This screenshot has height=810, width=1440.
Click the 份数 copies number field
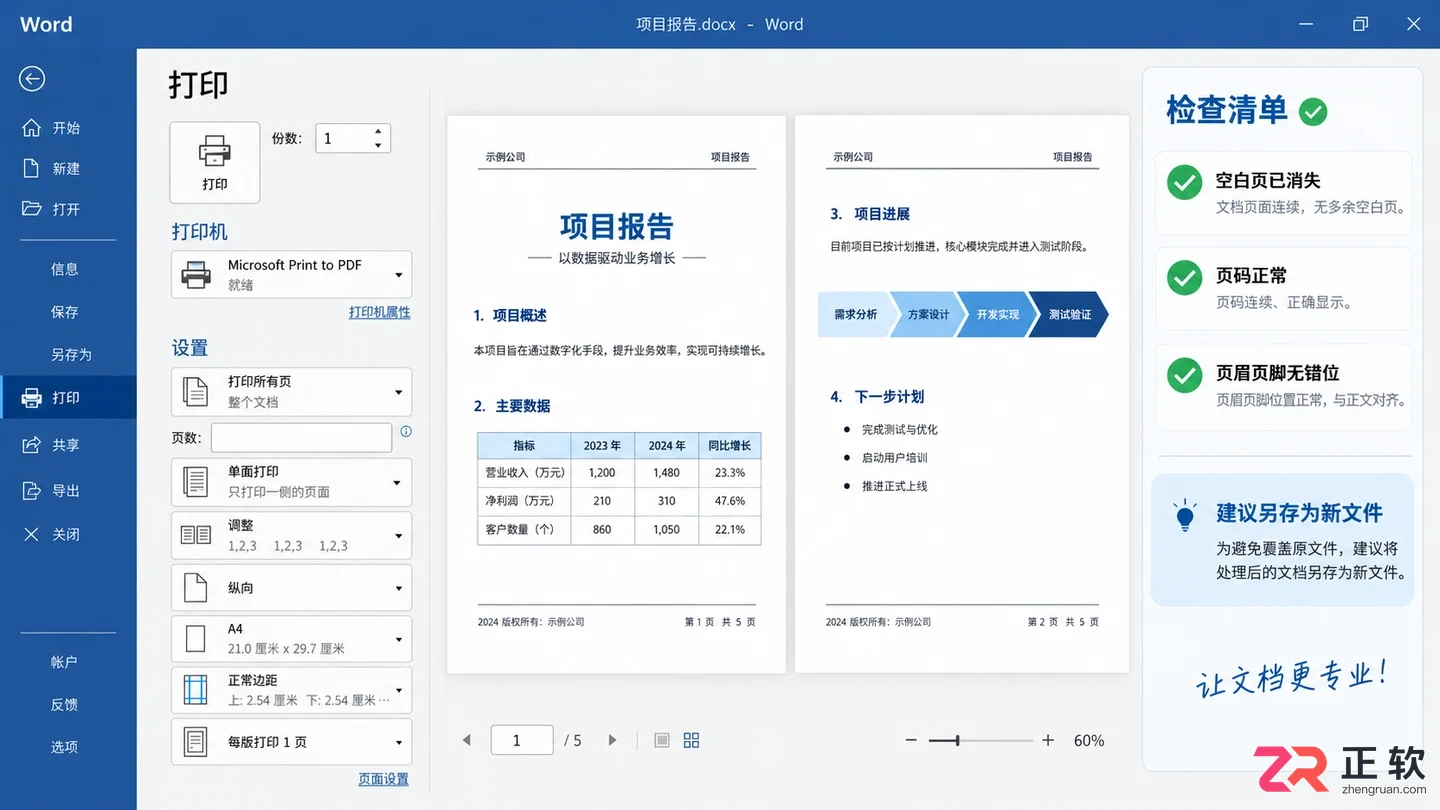pyautogui.click(x=343, y=139)
